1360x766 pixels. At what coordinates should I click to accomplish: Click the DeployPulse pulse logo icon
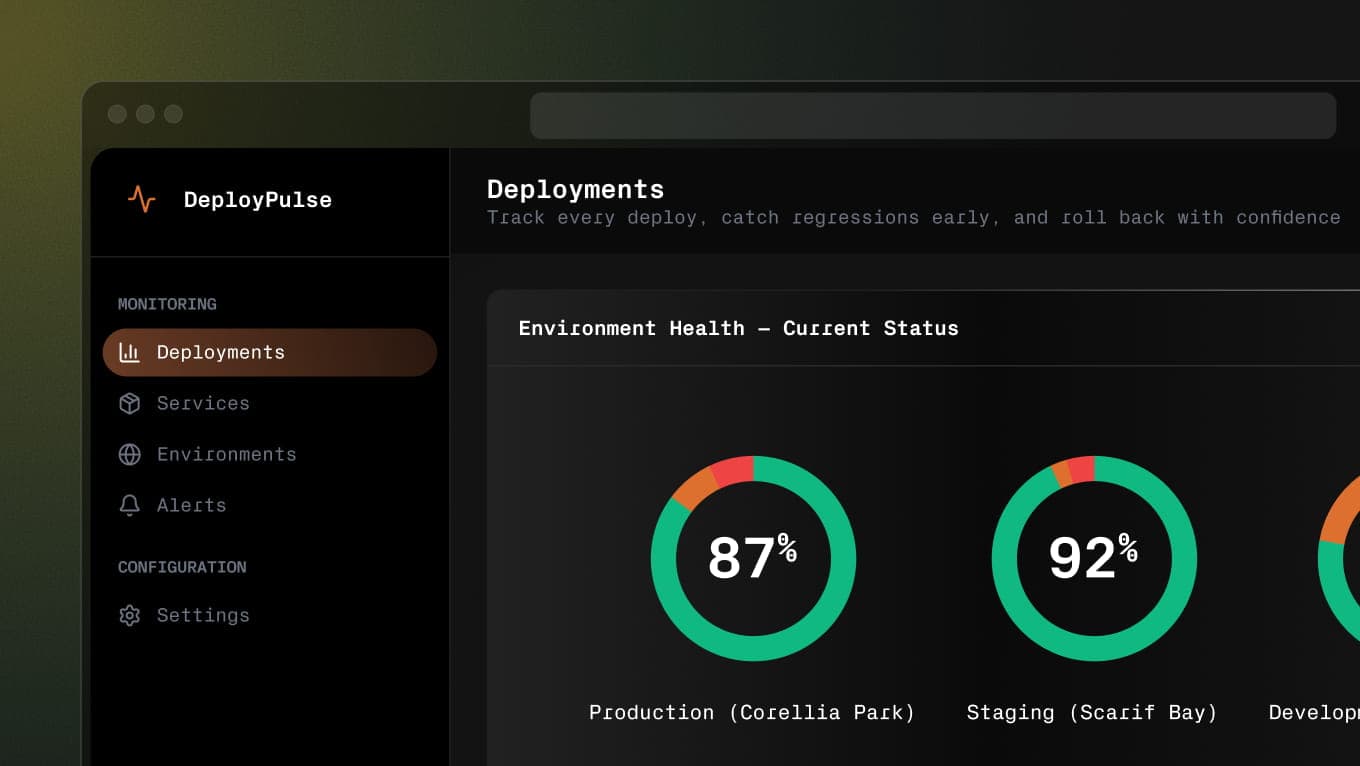[x=142, y=199]
